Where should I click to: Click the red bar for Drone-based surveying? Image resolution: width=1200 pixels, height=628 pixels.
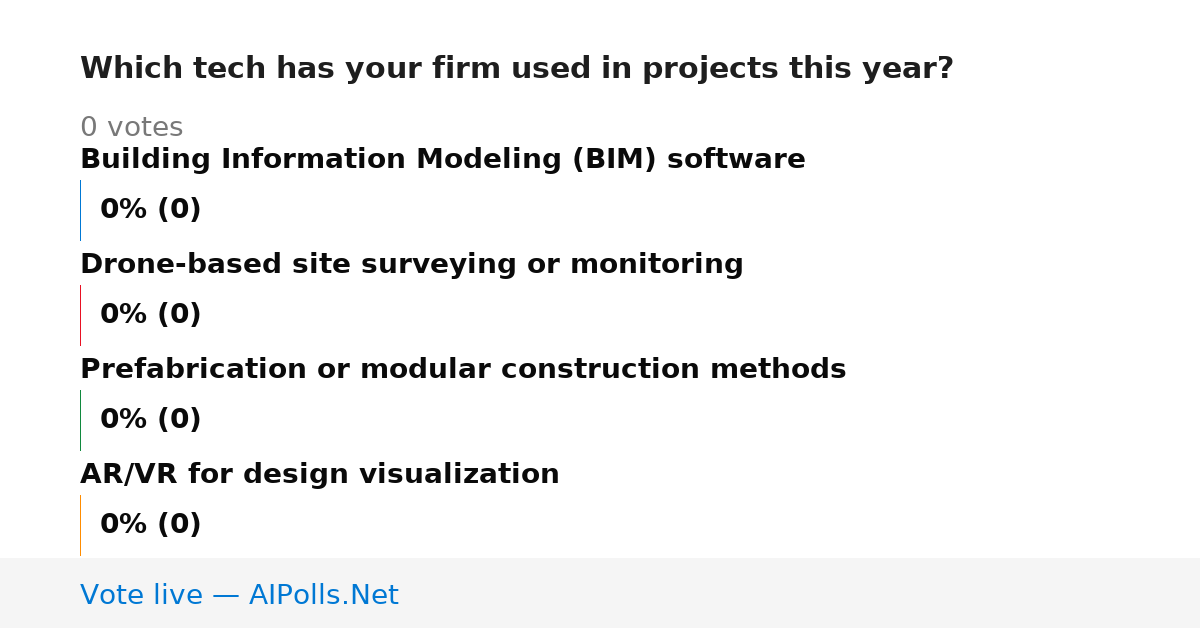(x=80, y=315)
